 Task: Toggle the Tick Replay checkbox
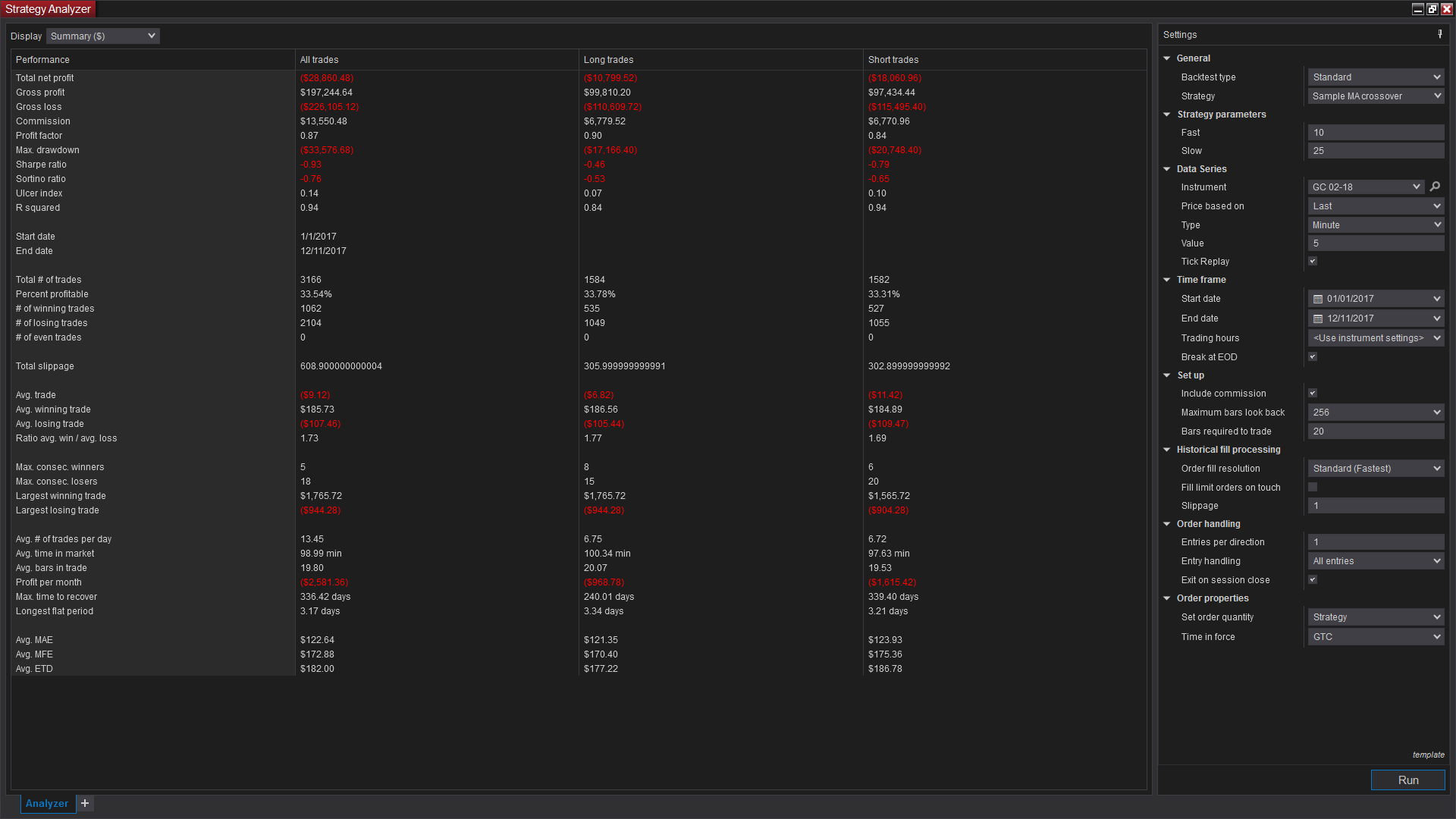[1313, 261]
